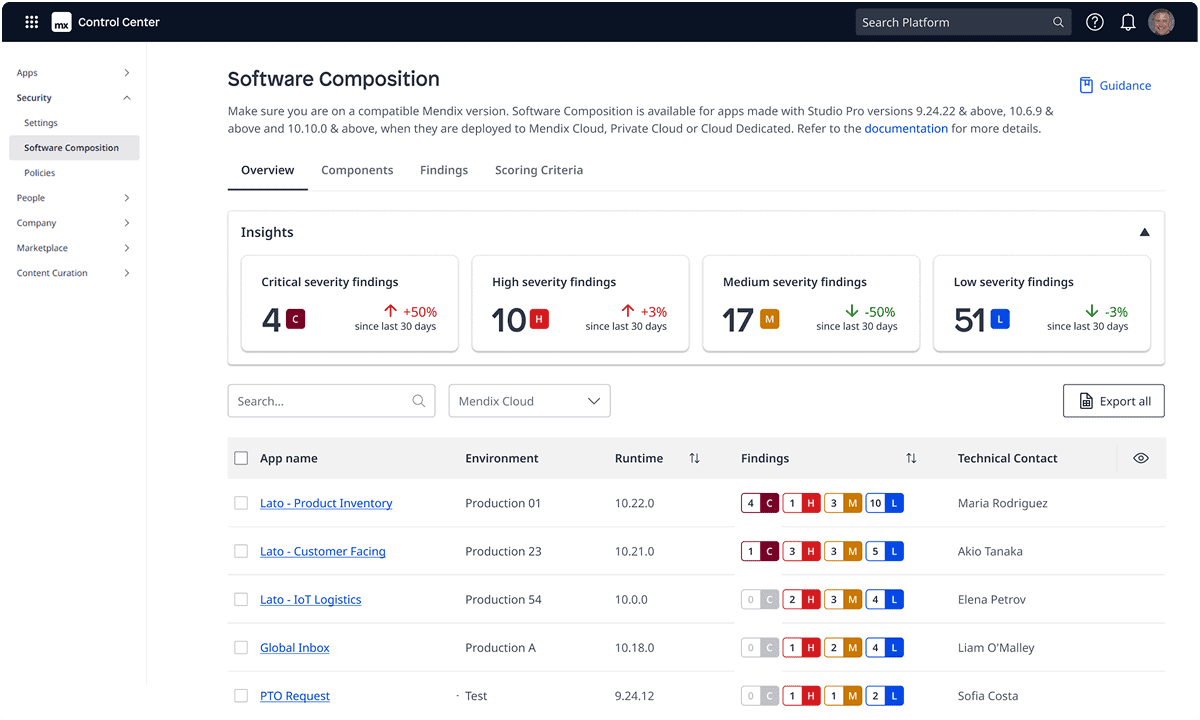Toggle column visibility eye icon
1200x720 pixels.
tap(1141, 458)
